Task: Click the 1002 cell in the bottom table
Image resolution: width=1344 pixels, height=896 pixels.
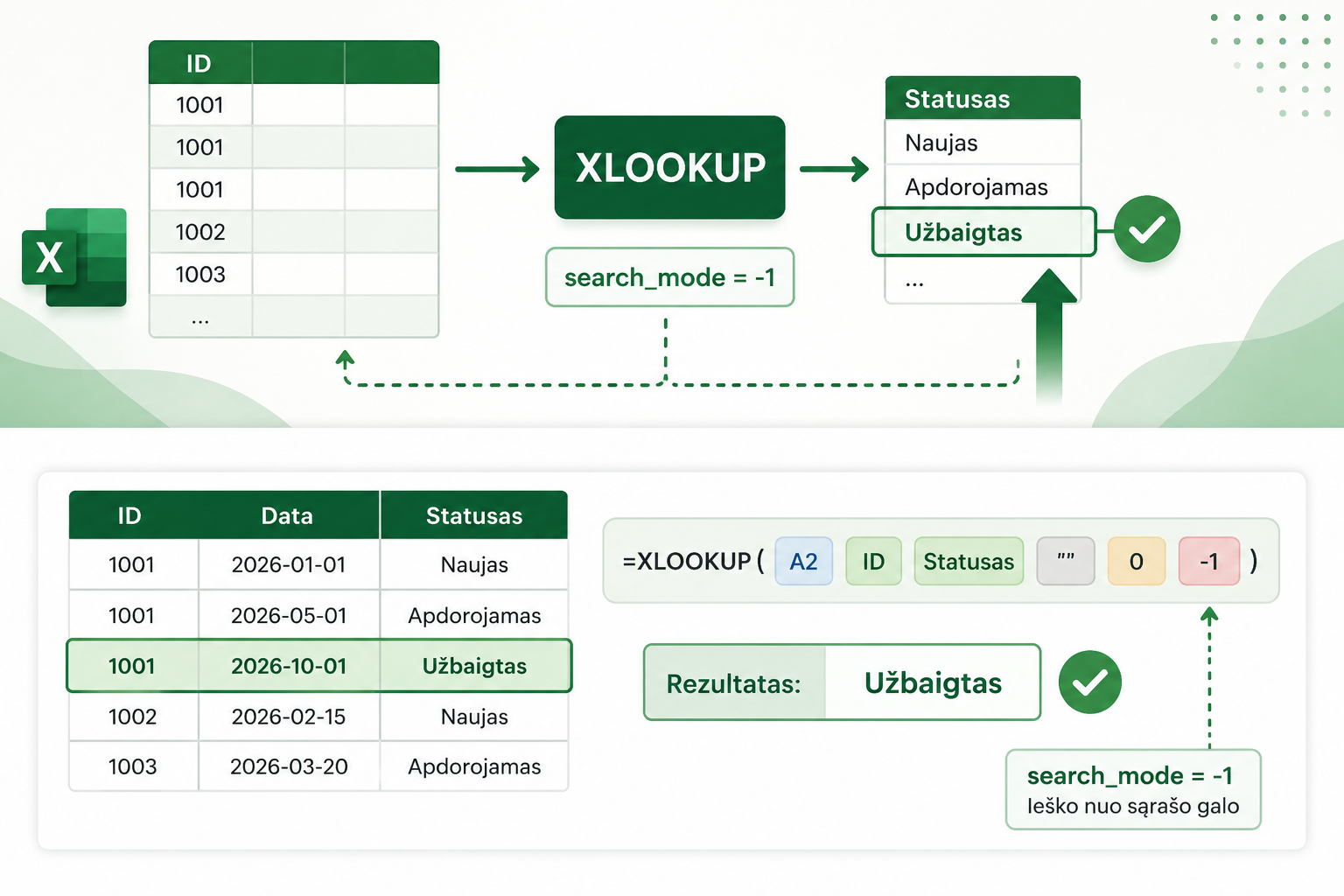Action: click(132, 717)
